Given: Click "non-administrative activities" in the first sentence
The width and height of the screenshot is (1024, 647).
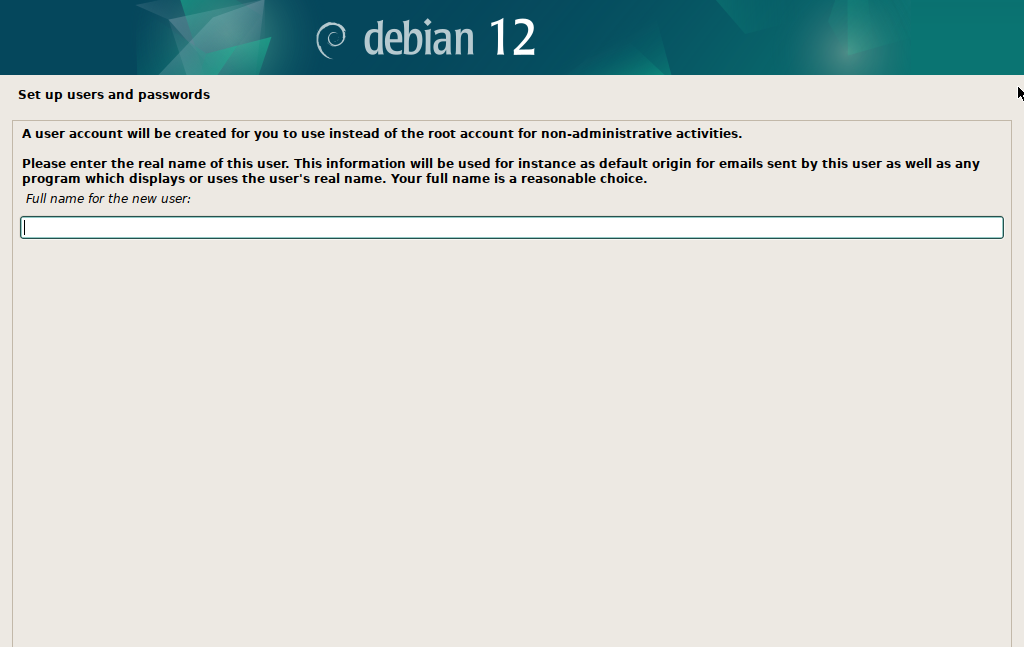Looking at the screenshot, I should point(640,134).
